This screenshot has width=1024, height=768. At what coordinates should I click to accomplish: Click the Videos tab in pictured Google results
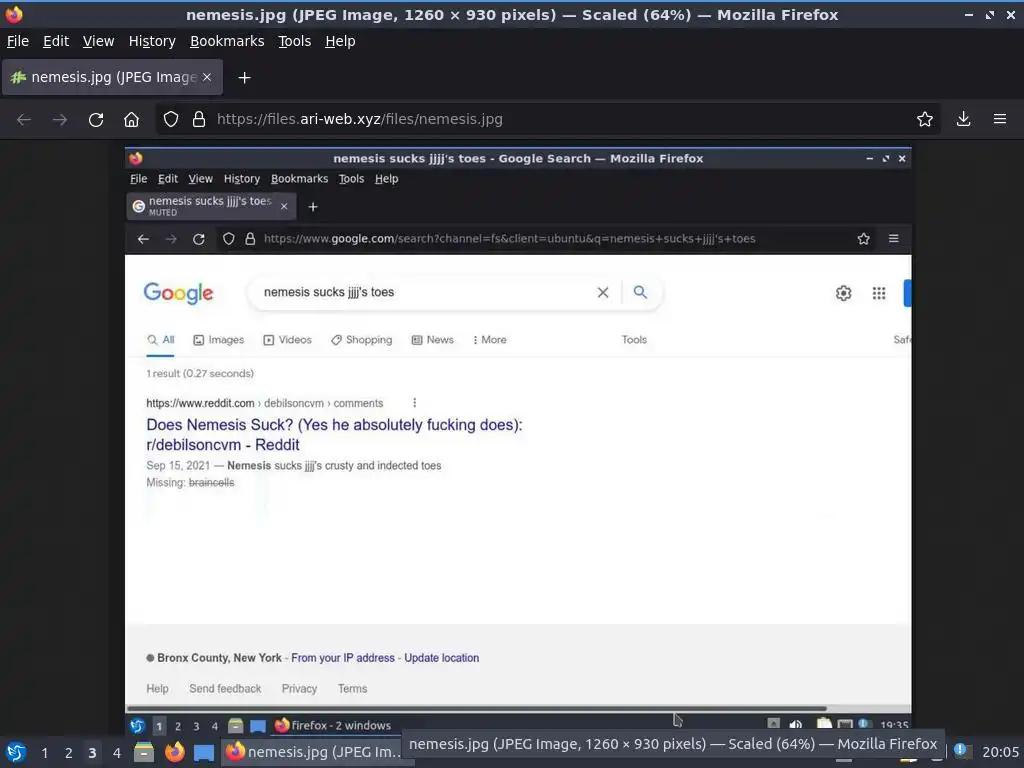[x=287, y=340]
